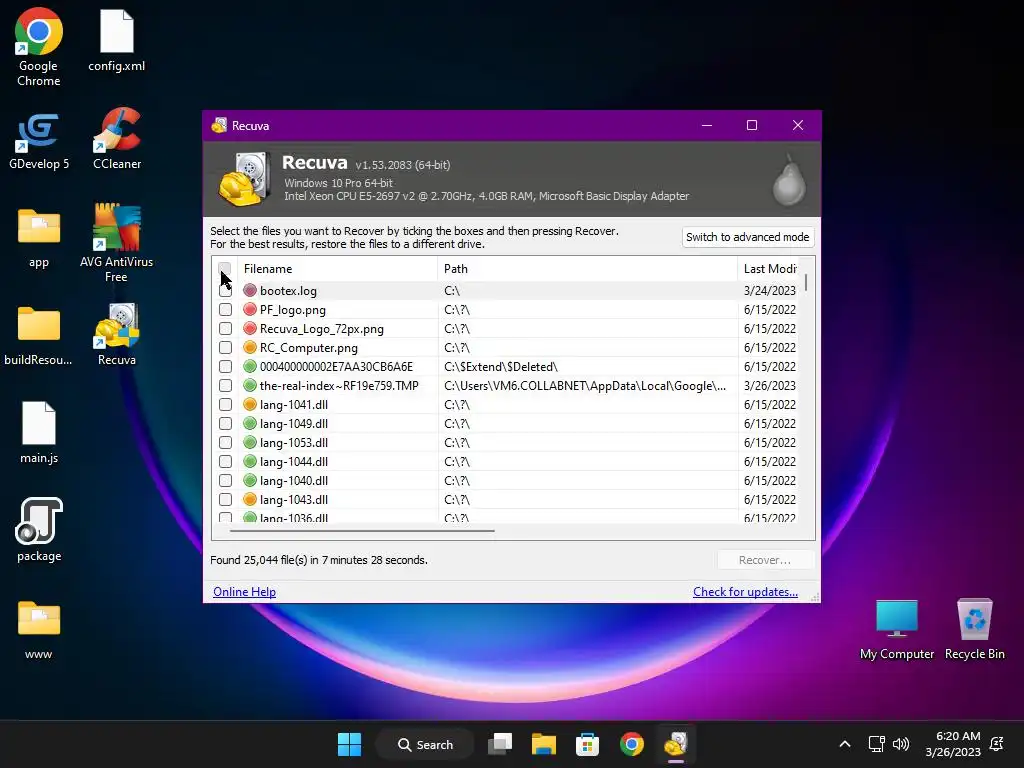
Task: Show hidden tray icons chevron
Action: [x=844, y=744]
